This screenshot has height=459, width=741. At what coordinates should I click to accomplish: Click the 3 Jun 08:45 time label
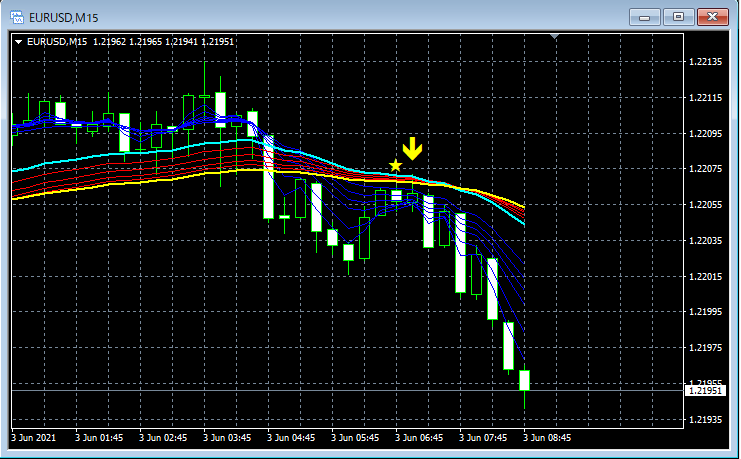pyautogui.click(x=547, y=438)
